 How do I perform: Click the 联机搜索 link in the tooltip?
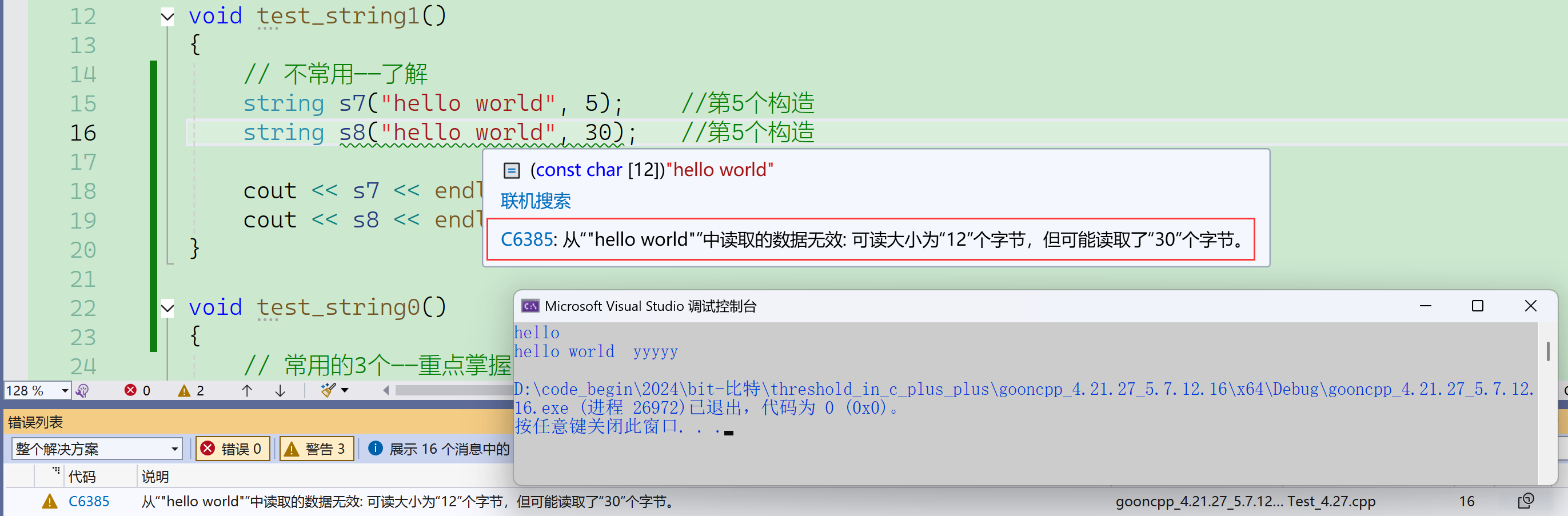coord(536,201)
